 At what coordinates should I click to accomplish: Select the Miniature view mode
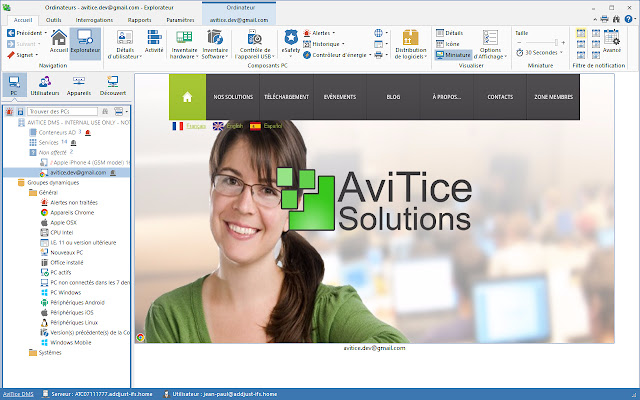(453, 55)
